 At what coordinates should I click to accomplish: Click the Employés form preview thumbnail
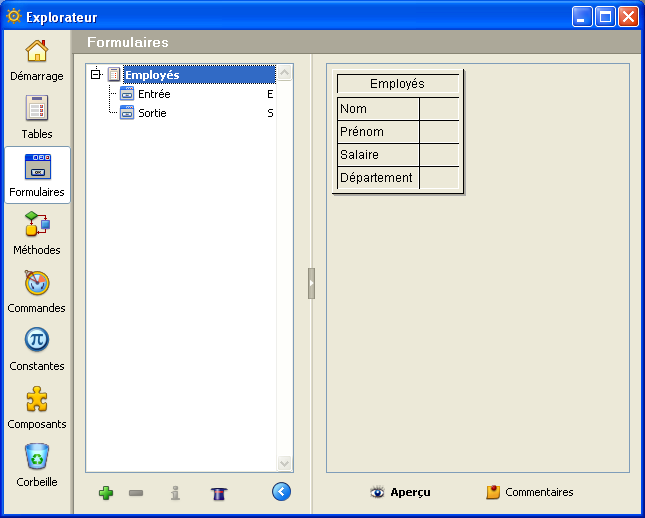pyautogui.click(x=398, y=131)
